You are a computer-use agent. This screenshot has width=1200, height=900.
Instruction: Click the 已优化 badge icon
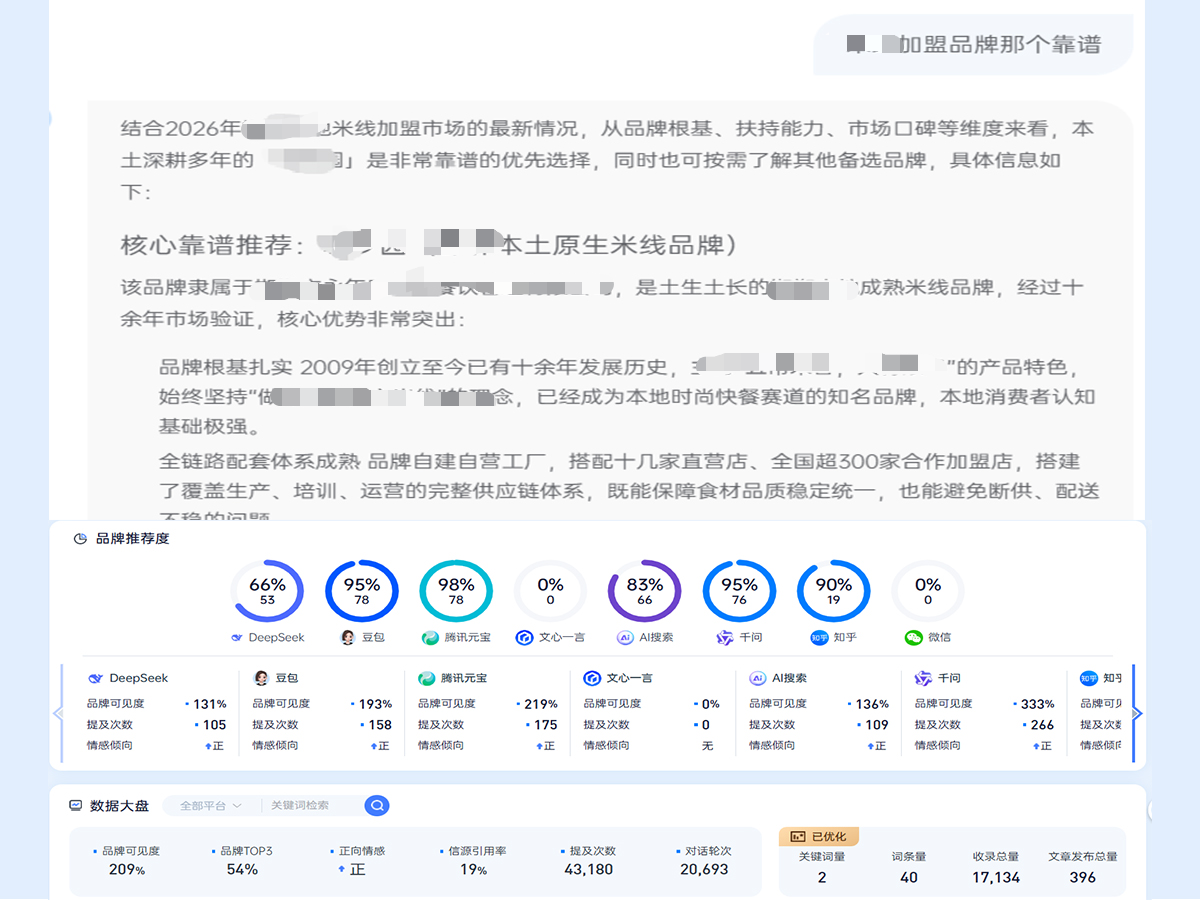click(x=797, y=836)
